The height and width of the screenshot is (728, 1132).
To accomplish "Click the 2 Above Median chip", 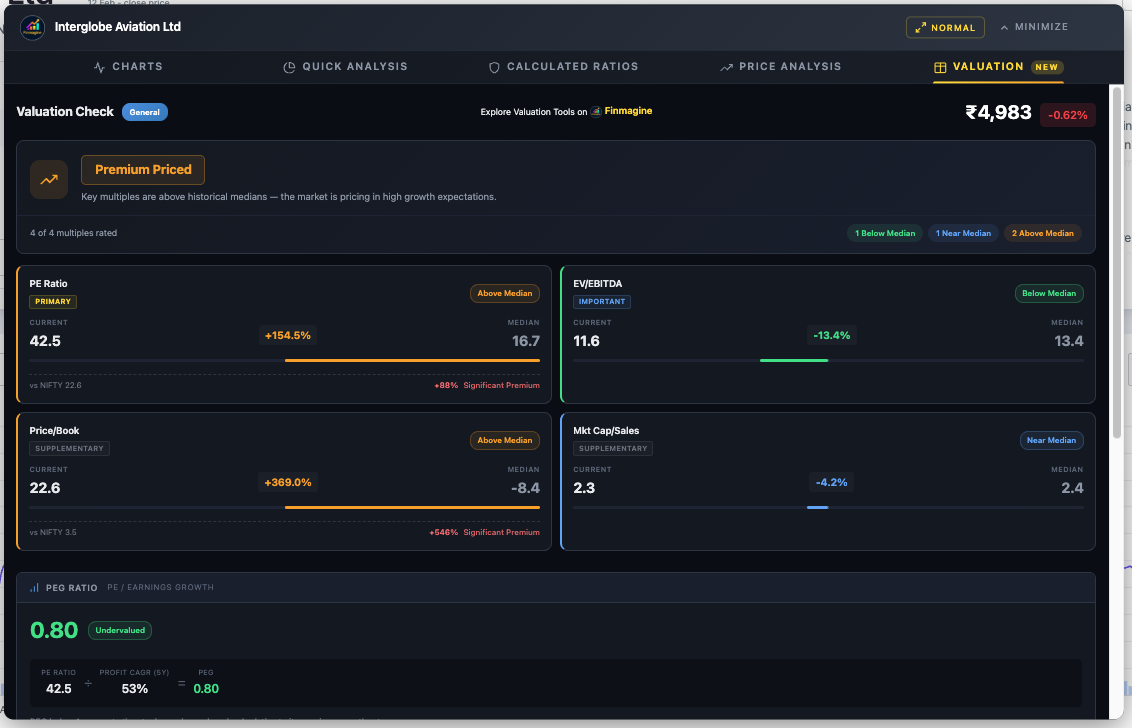I will pyautogui.click(x=1044, y=233).
